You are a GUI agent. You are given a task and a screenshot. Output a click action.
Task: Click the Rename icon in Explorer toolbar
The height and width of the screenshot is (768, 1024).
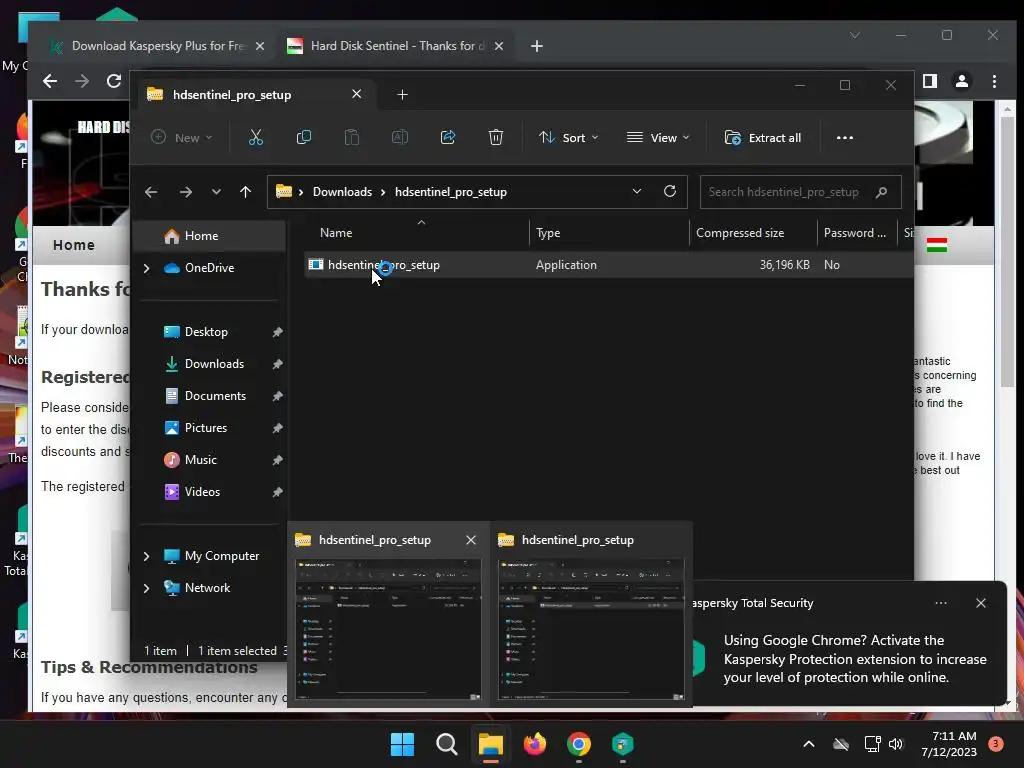click(400, 137)
